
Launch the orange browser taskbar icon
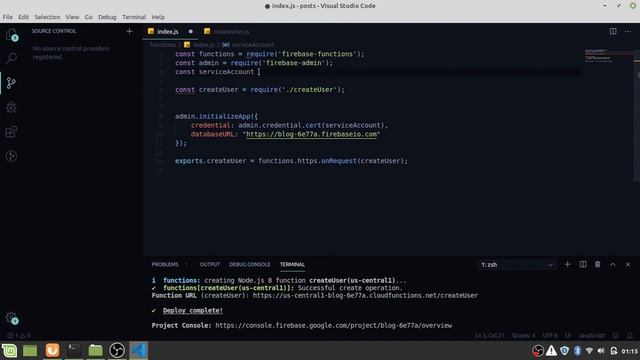(52, 350)
